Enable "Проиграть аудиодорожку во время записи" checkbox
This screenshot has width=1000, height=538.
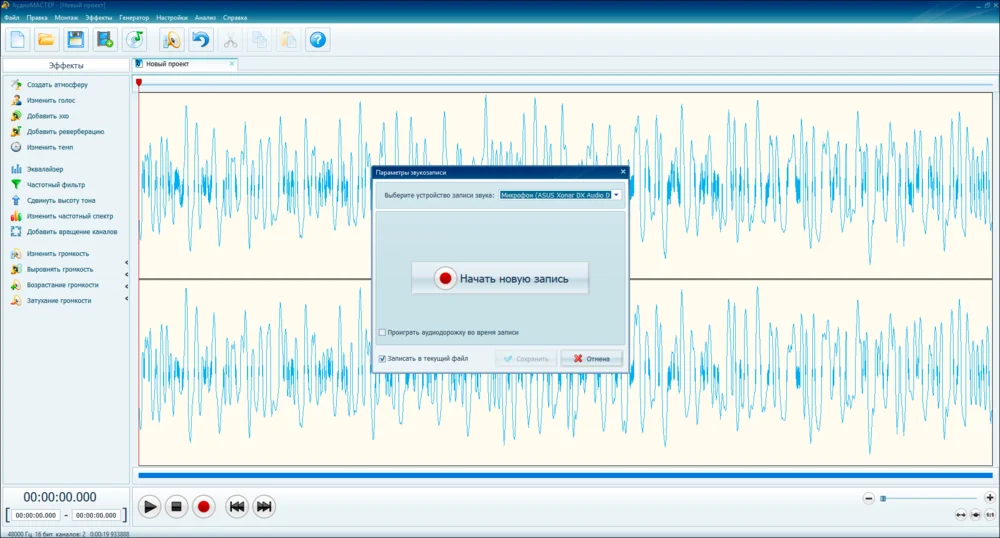383,332
